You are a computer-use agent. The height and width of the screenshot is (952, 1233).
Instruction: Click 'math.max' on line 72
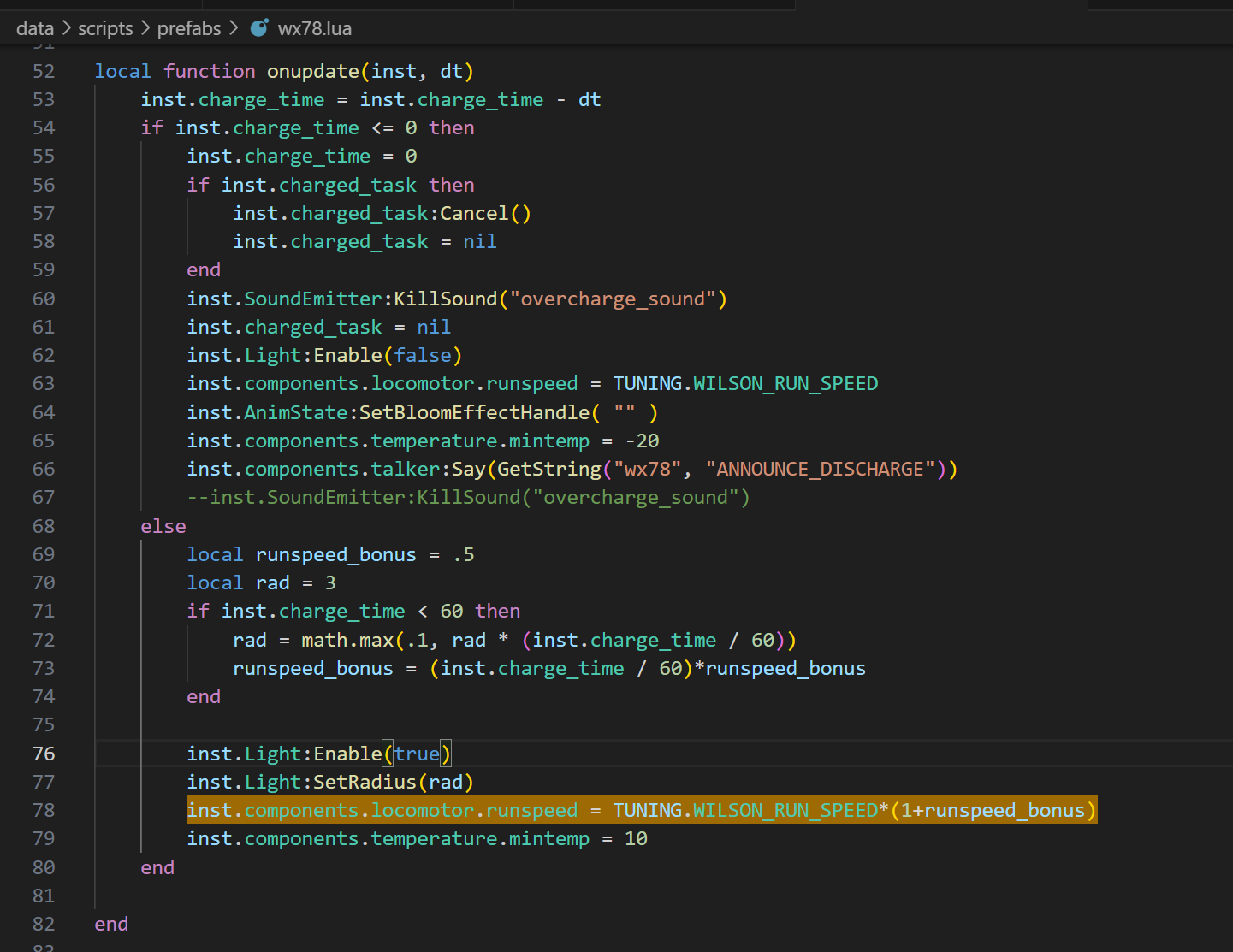[x=347, y=640]
